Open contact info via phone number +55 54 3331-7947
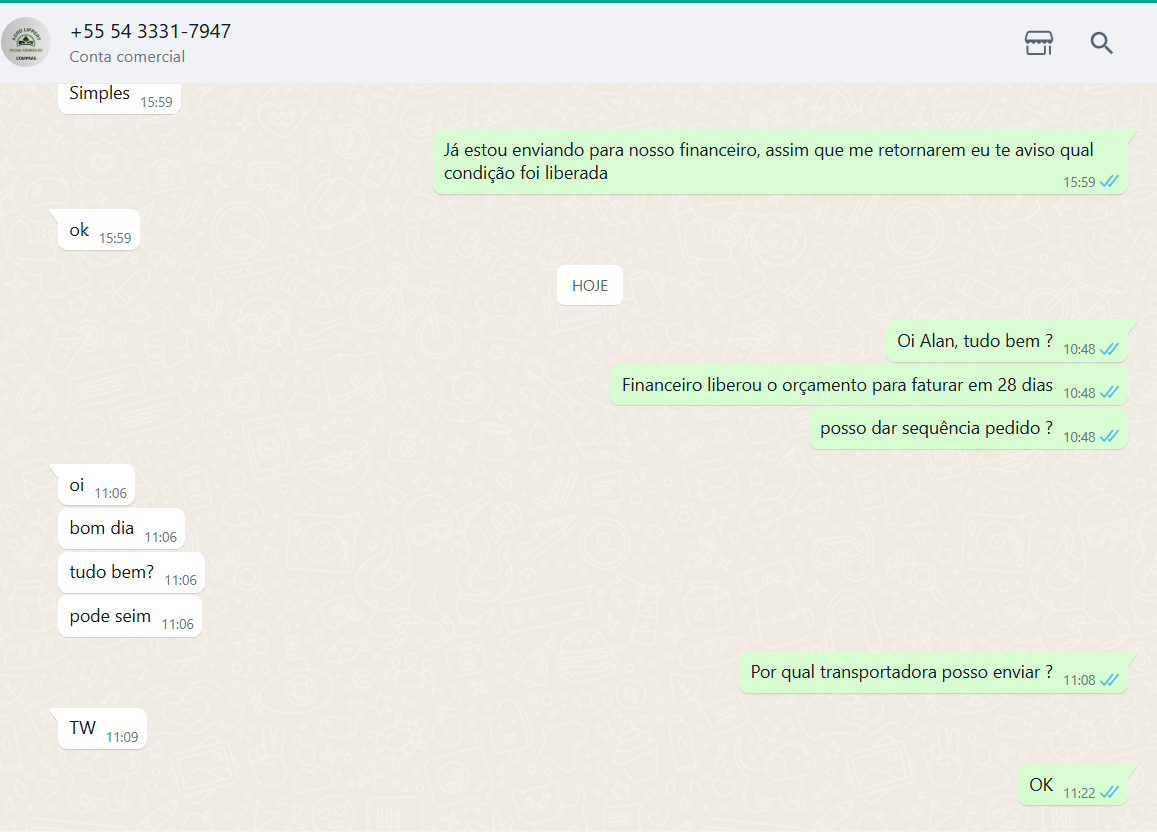Image resolution: width=1157 pixels, height=832 pixels. pos(150,31)
